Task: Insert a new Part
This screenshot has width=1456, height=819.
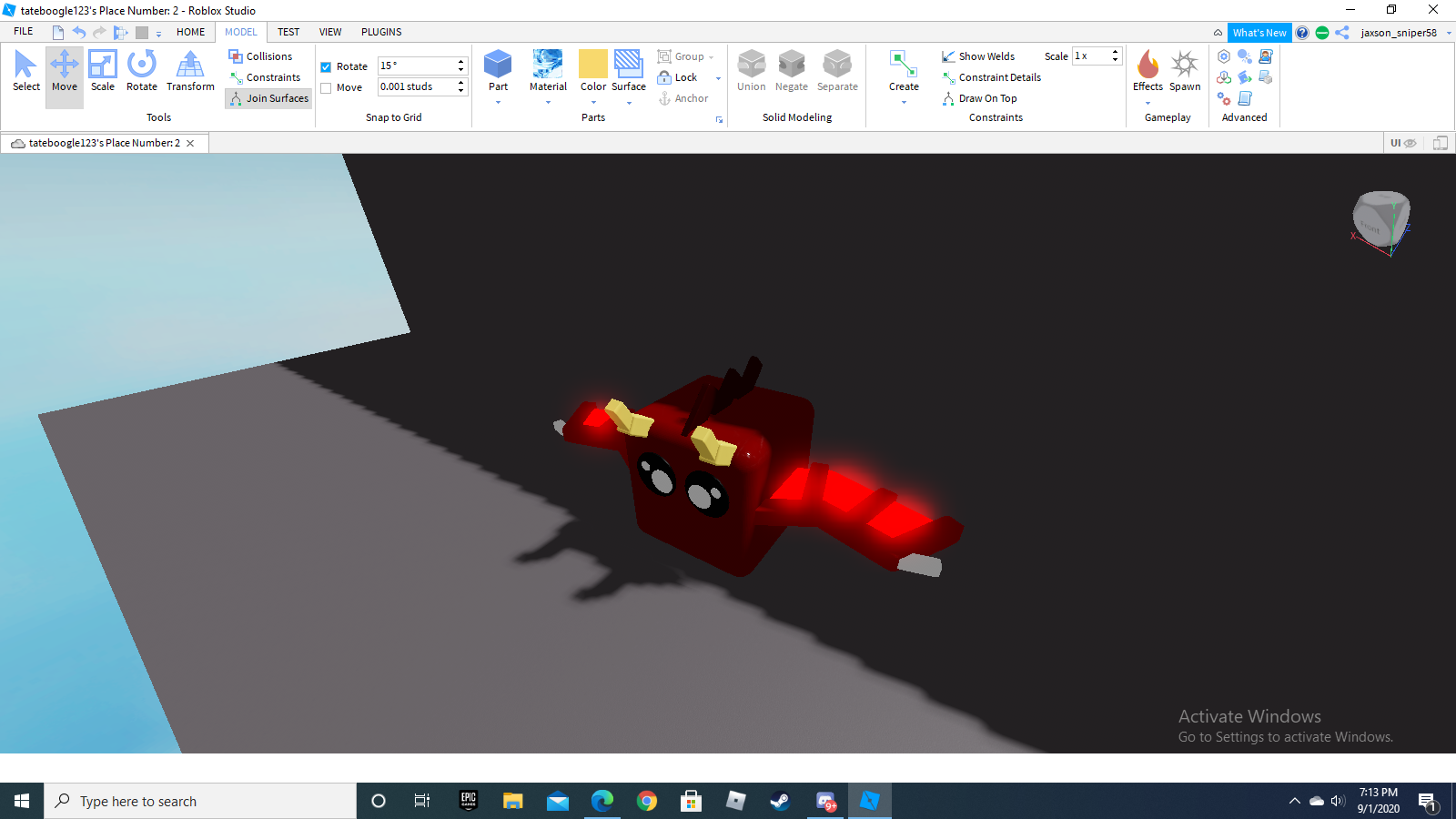Action: (x=498, y=66)
